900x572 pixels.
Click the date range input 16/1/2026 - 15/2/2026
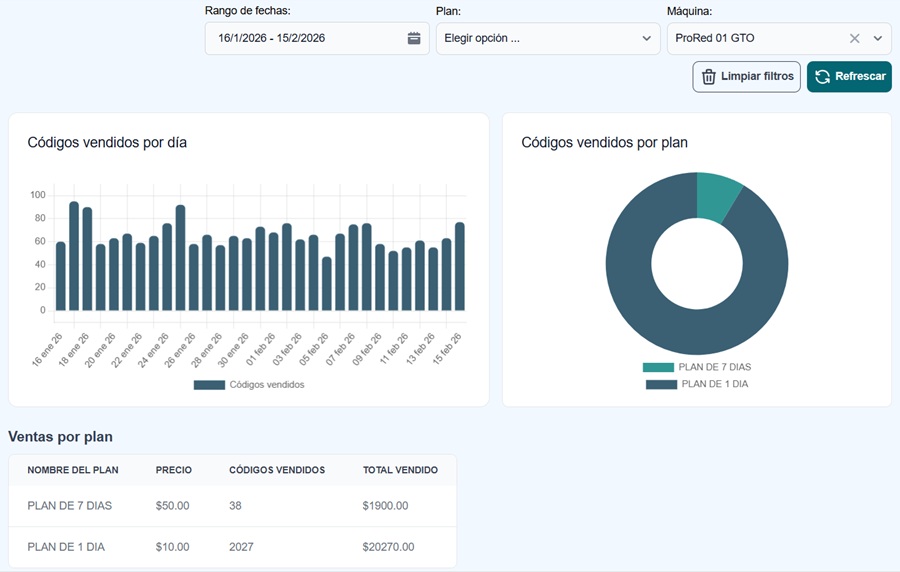click(300, 39)
